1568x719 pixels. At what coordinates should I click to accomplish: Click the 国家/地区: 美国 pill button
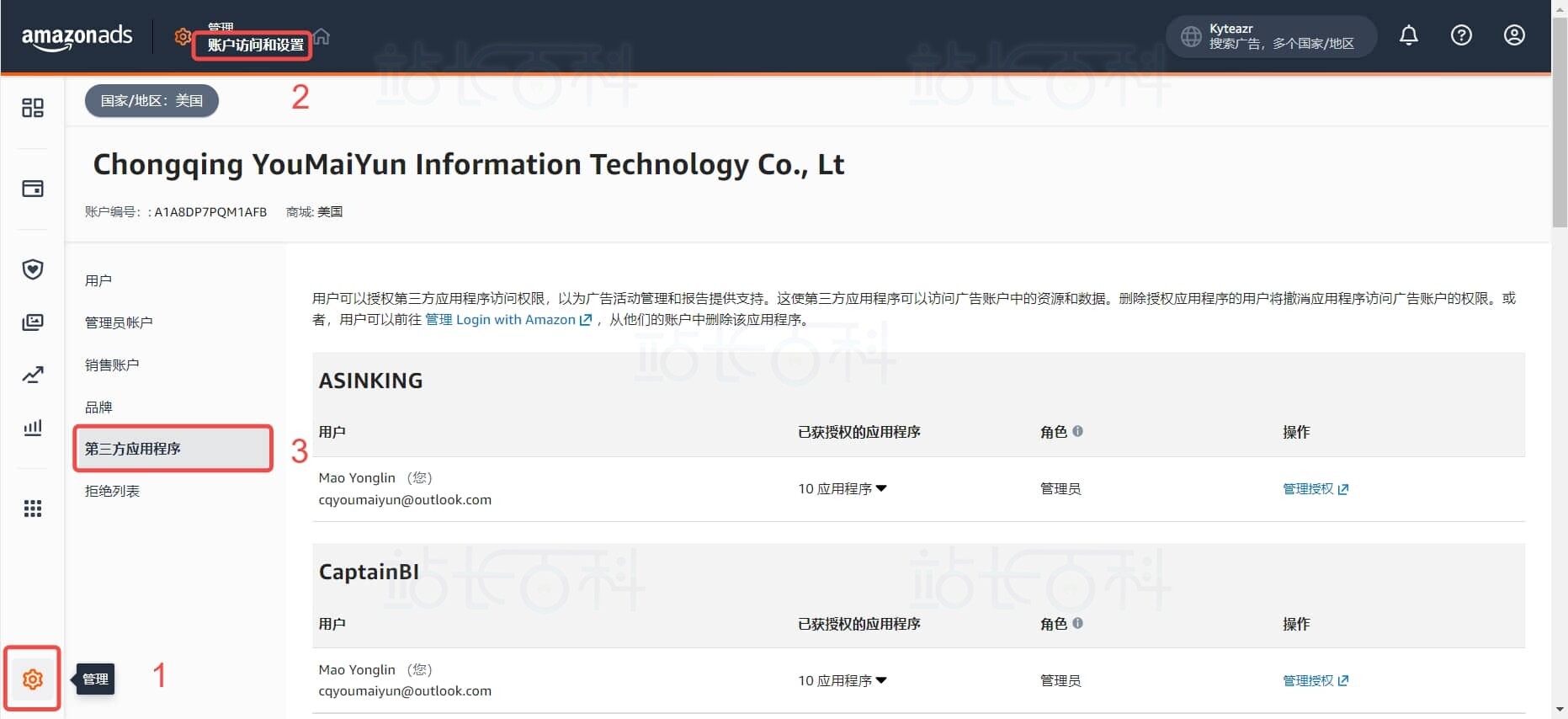click(x=151, y=101)
